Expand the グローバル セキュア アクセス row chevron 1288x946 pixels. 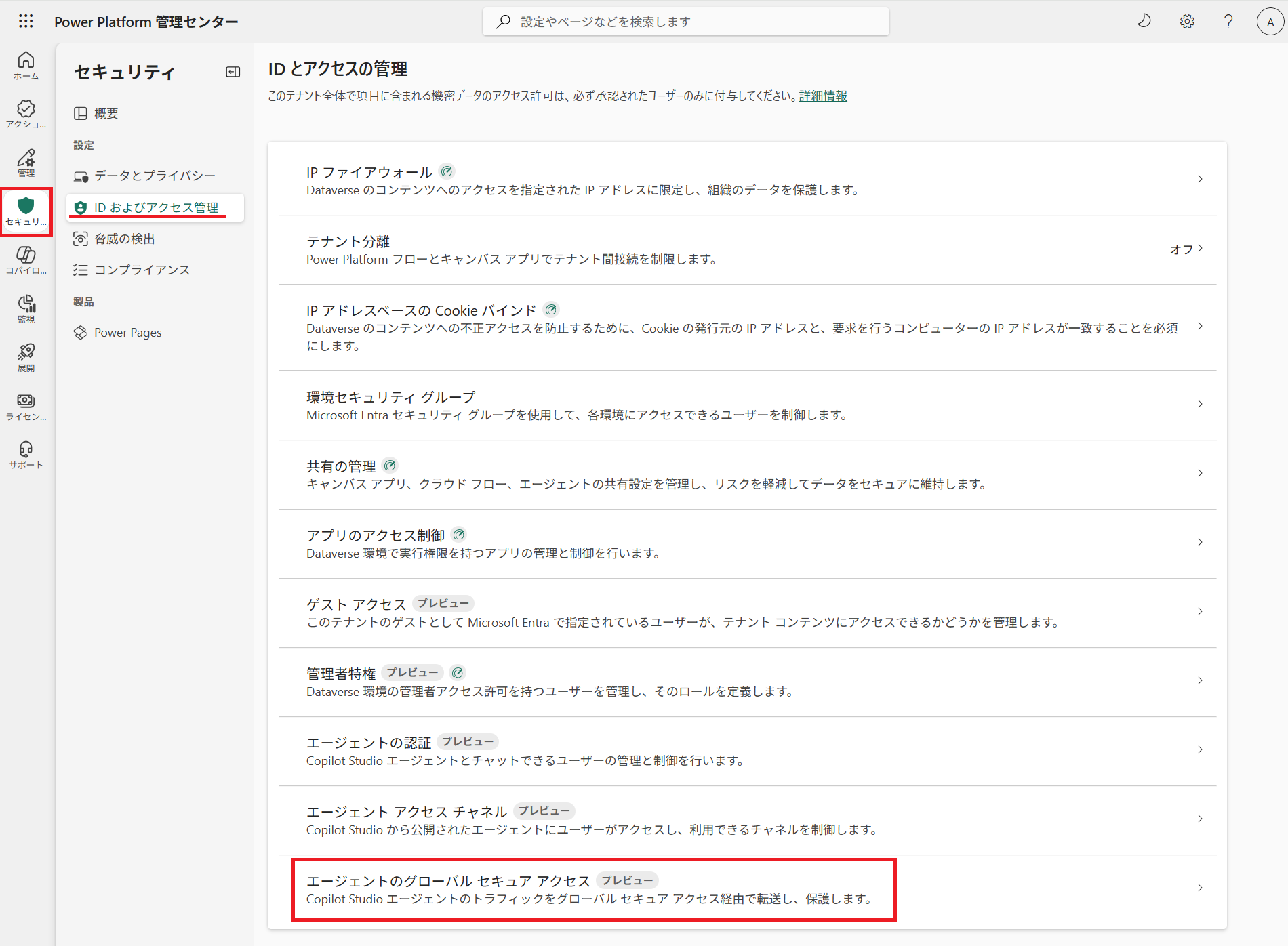tap(1200, 888)
